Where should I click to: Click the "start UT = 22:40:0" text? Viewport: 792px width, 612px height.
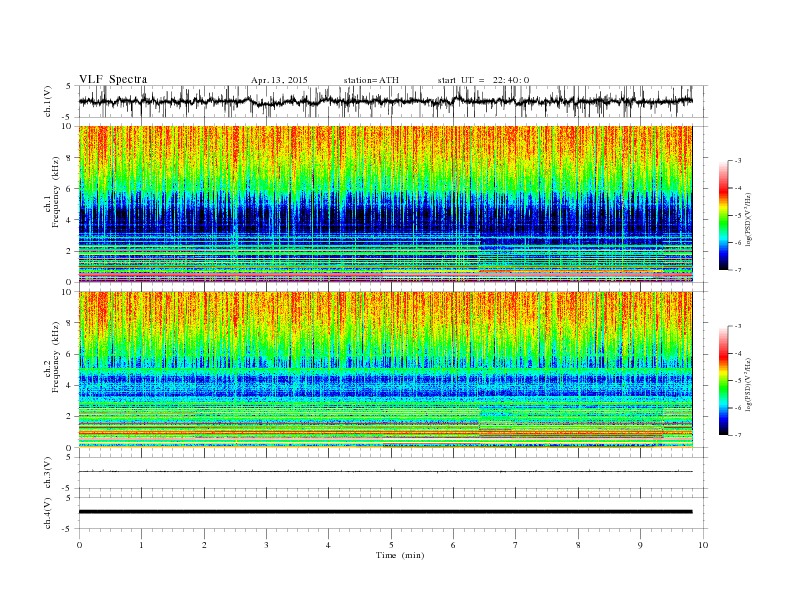[x=483, y=80]
